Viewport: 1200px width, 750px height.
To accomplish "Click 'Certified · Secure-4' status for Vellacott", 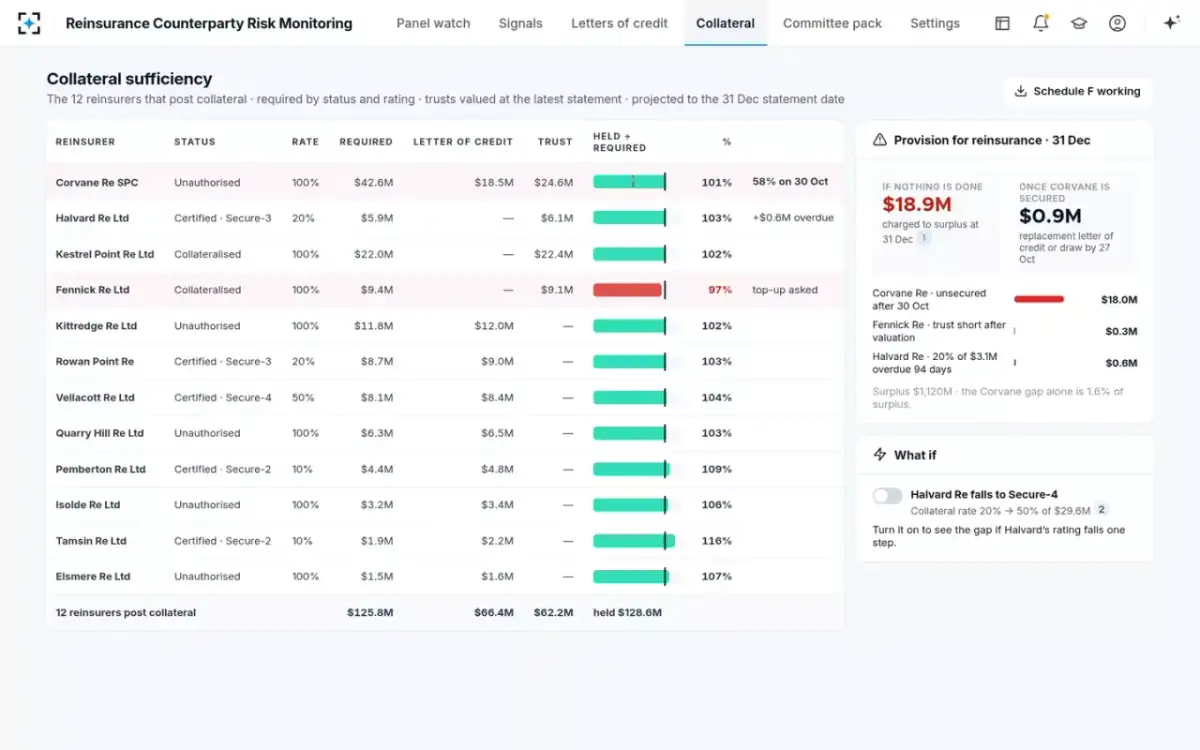I will tap(223, 398).
